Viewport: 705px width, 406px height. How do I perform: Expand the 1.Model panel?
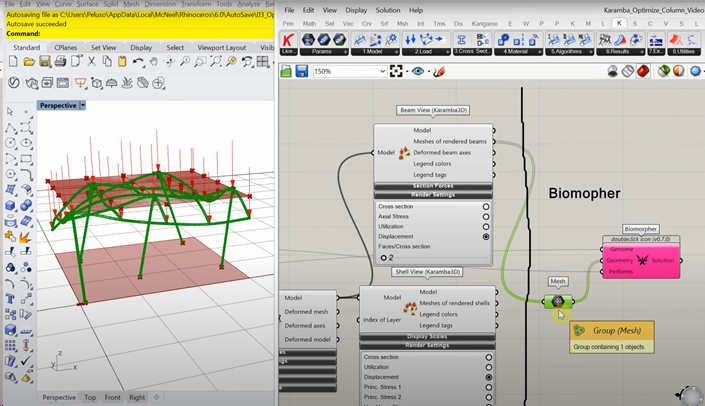[376, 52]
